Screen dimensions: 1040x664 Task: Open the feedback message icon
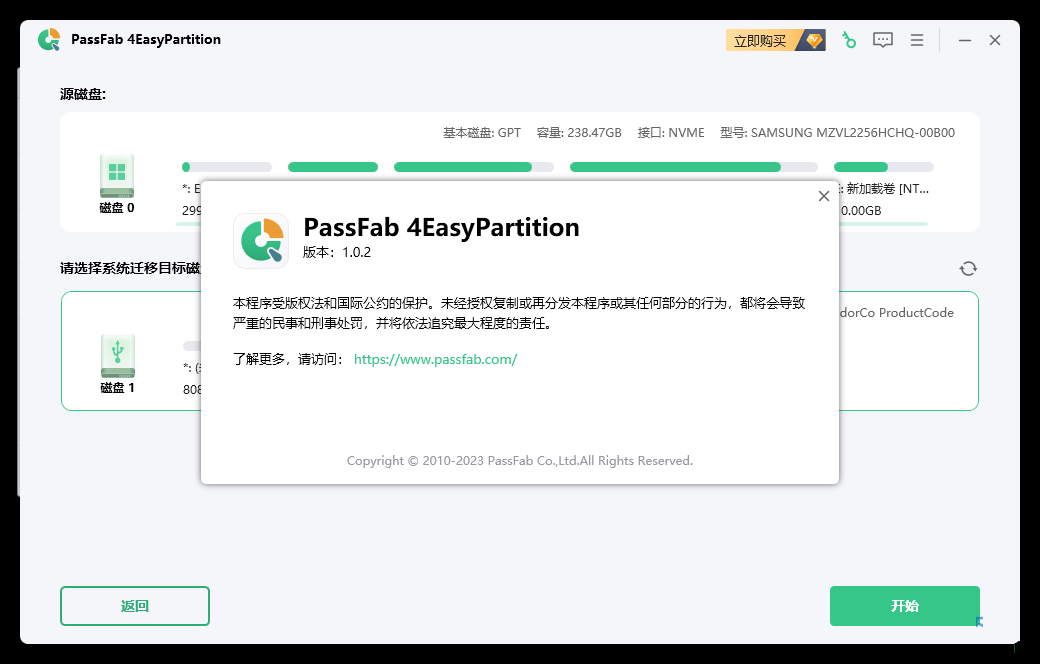883,39
